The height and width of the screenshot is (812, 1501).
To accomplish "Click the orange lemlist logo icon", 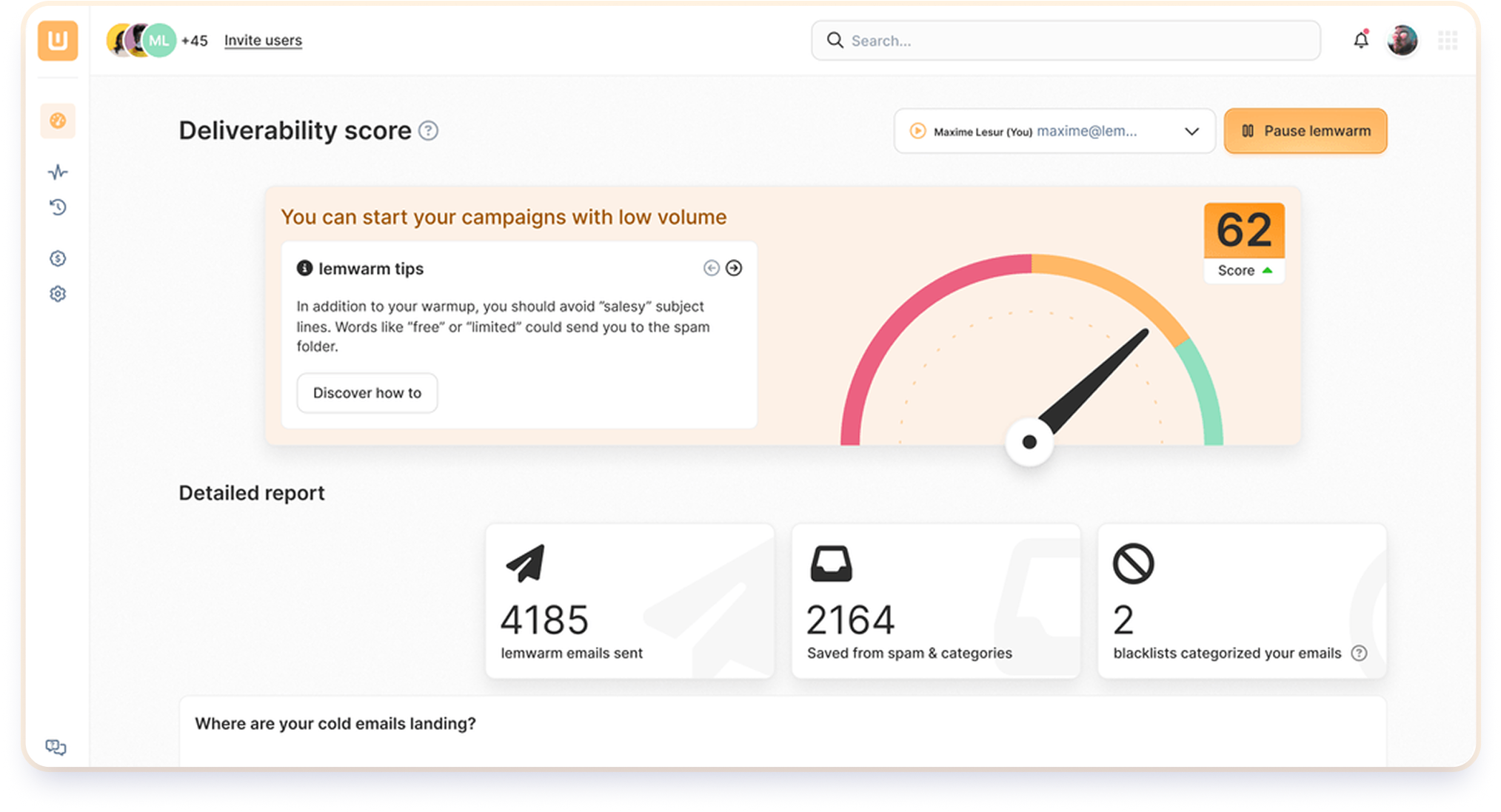I will point(58,41).
